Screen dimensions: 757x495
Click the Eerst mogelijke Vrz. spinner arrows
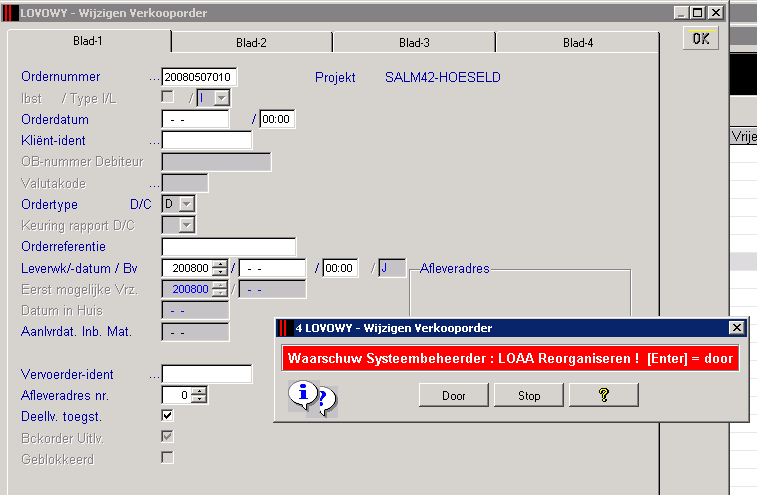220,289
